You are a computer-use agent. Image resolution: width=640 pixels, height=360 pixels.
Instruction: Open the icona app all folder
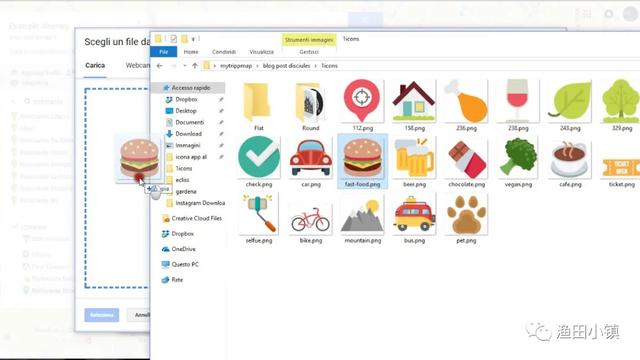(x=191, y=157)
